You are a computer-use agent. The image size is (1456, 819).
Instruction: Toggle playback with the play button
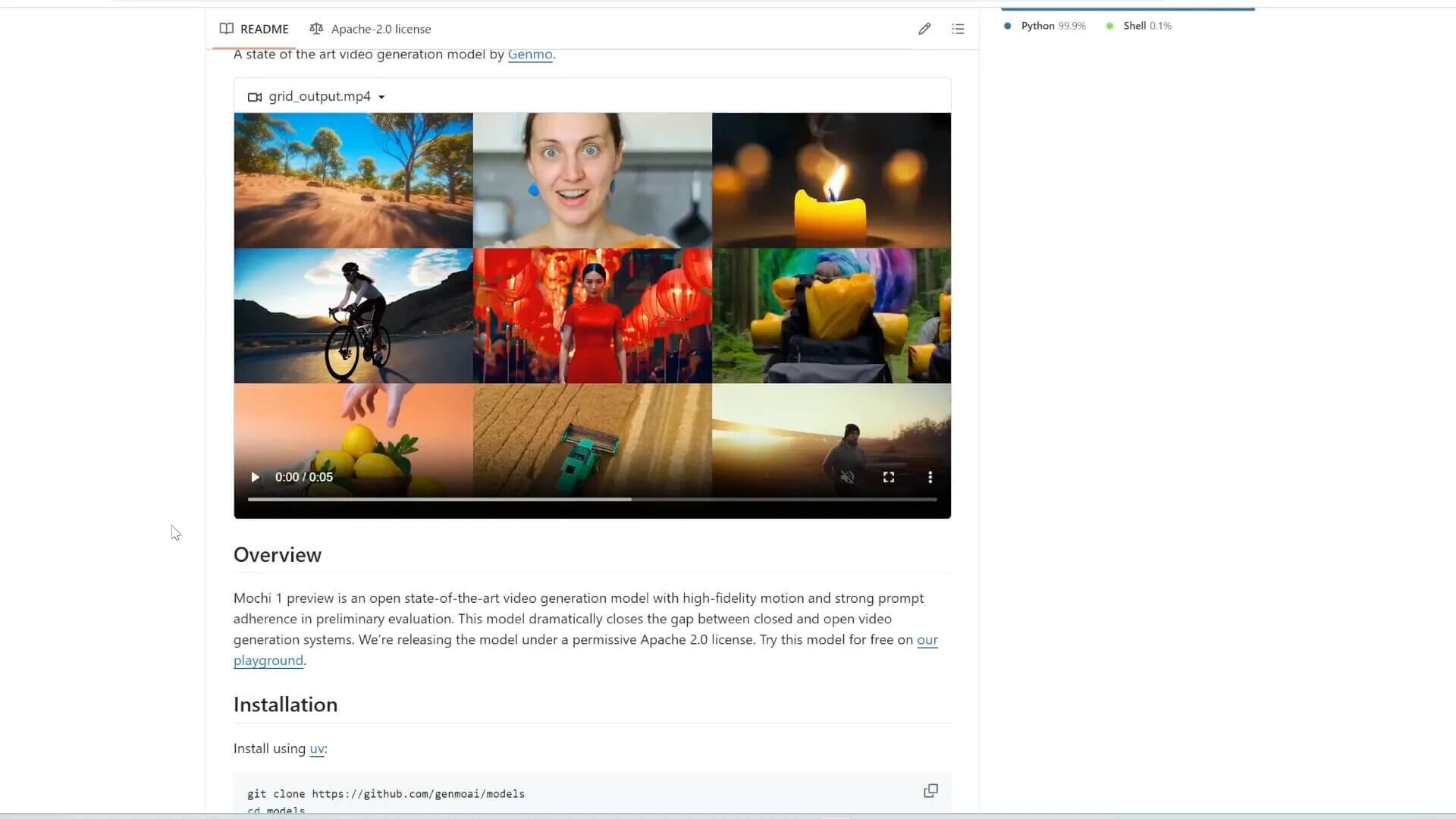[x=255, y=477]
